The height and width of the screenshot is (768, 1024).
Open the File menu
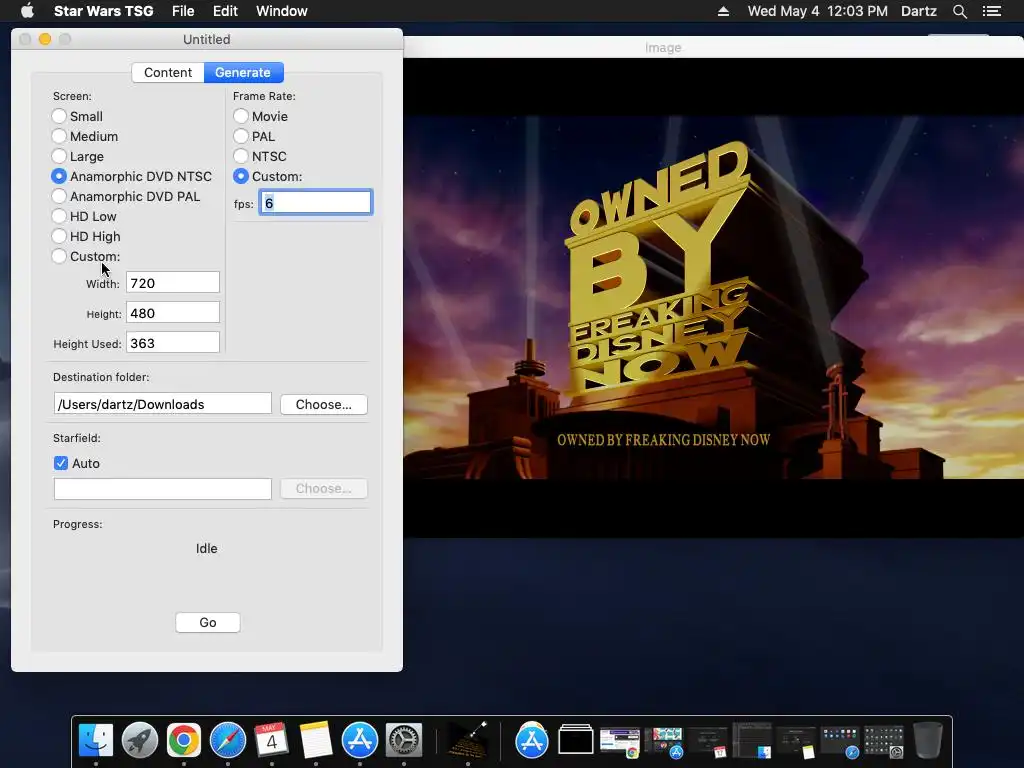click(x=183, y=11)
